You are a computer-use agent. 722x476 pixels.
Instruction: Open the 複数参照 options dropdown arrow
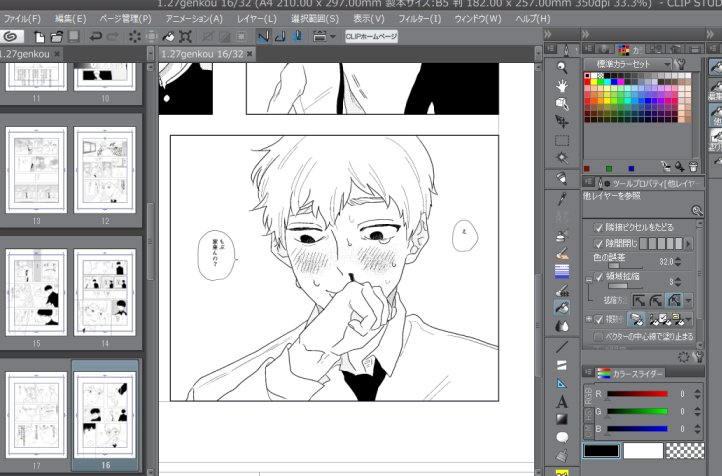[x=688, y=319]
